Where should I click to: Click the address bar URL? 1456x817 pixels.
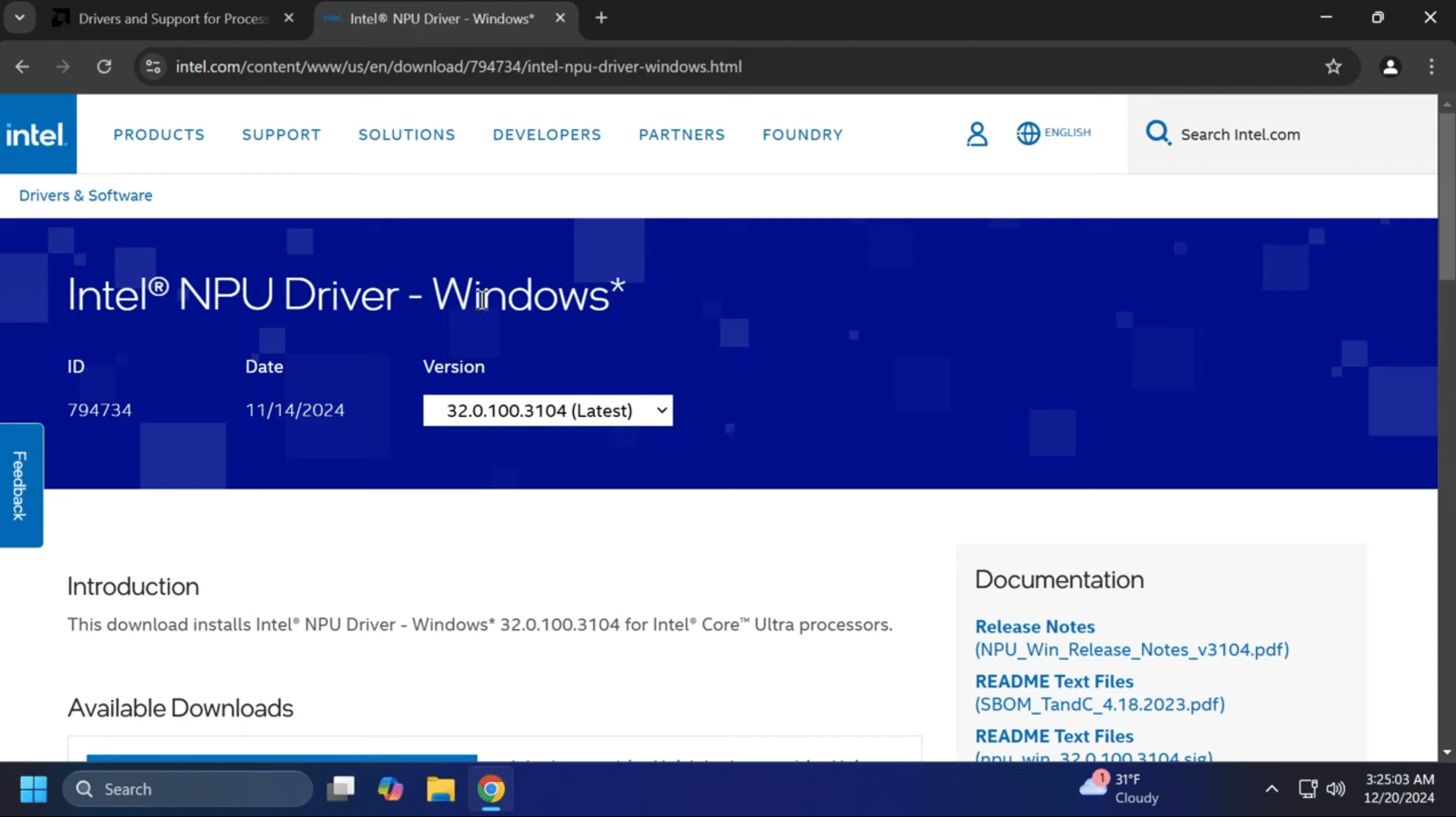tap(458, 67)
